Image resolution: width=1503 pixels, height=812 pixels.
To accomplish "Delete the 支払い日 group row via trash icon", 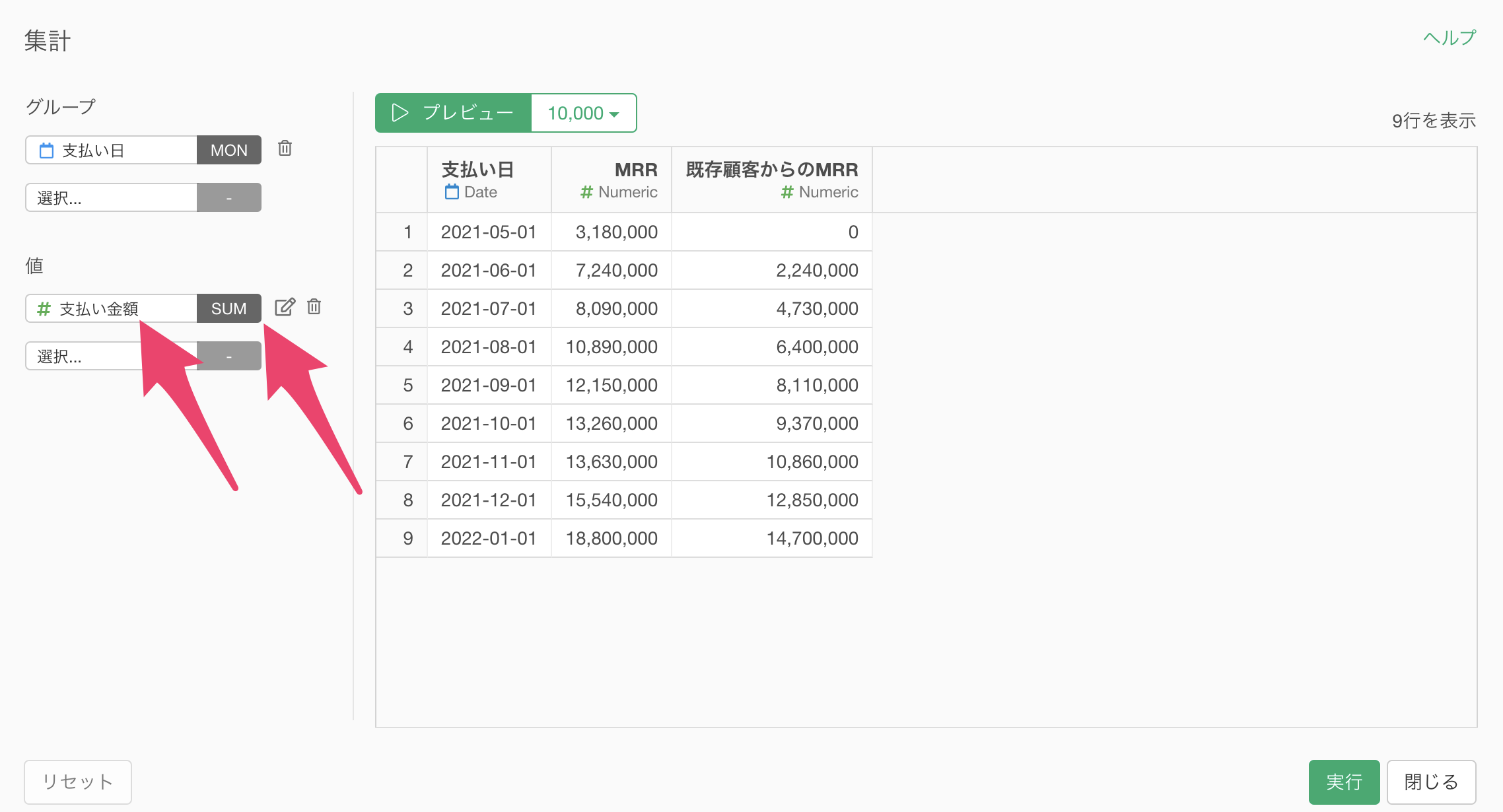I will pos(285,149).
